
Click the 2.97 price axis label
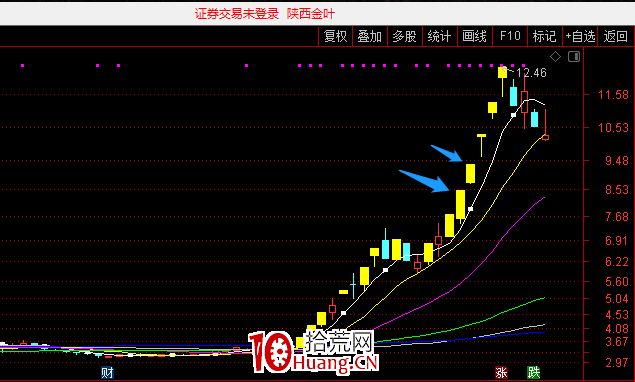click(x=617, y=362)
